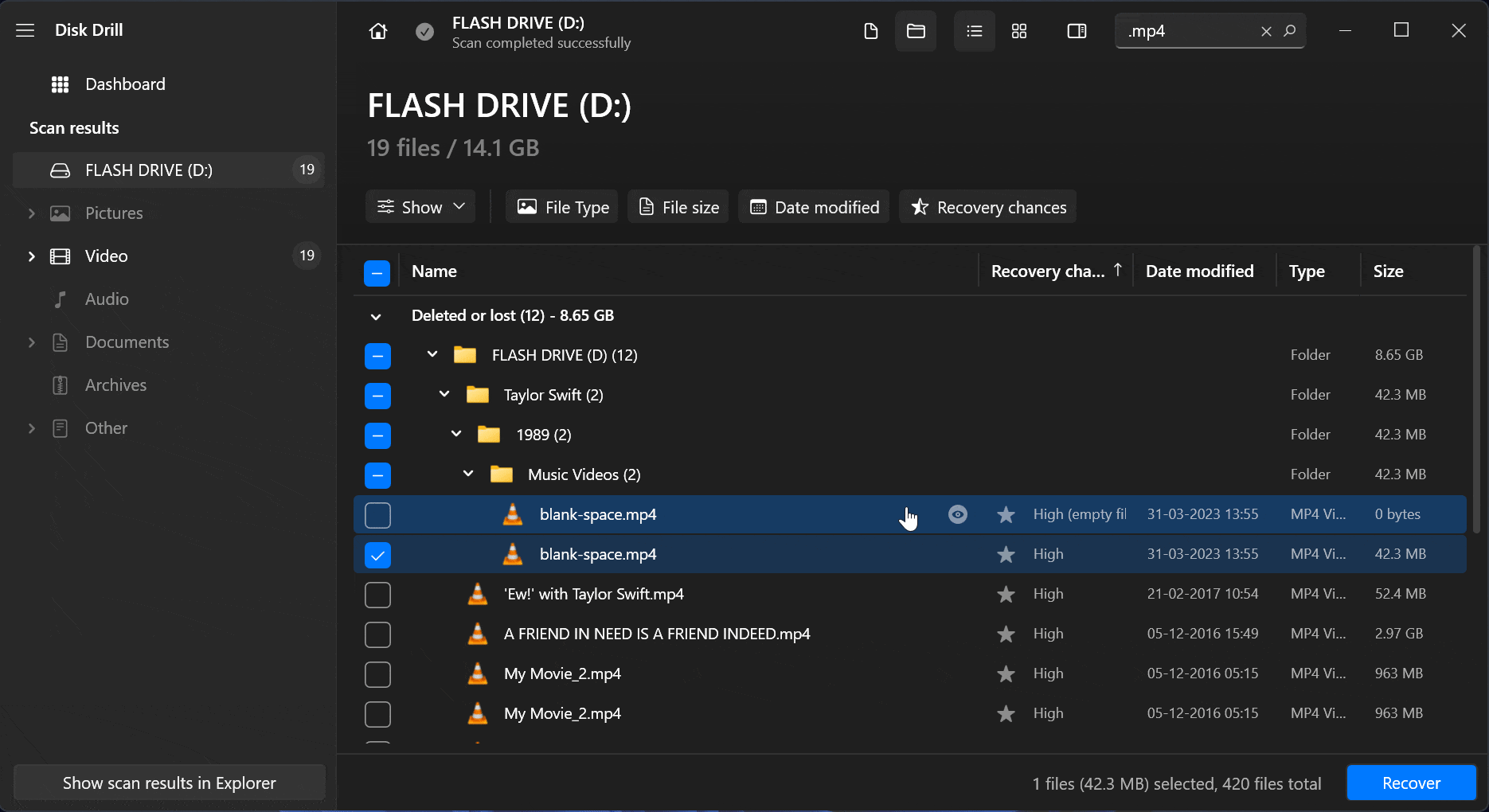
Task: Open Dashboard from the sidebar
Action: coord(125,84)
